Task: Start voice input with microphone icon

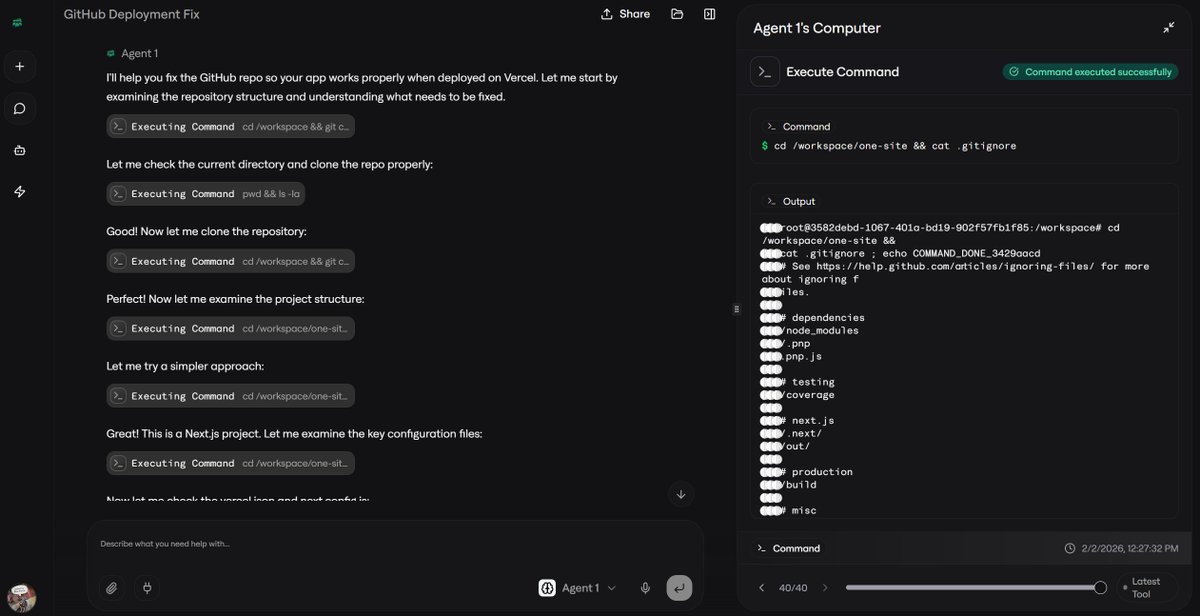Action: 646,588
